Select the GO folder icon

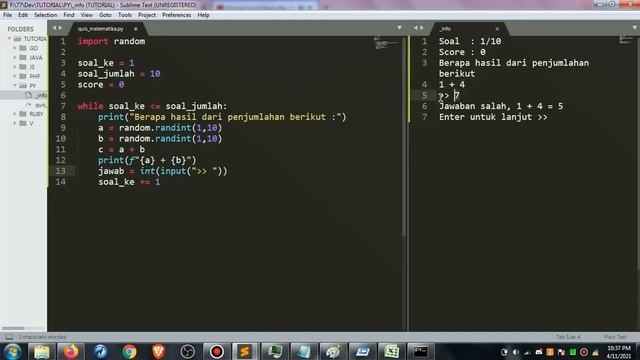pos(23,48)
